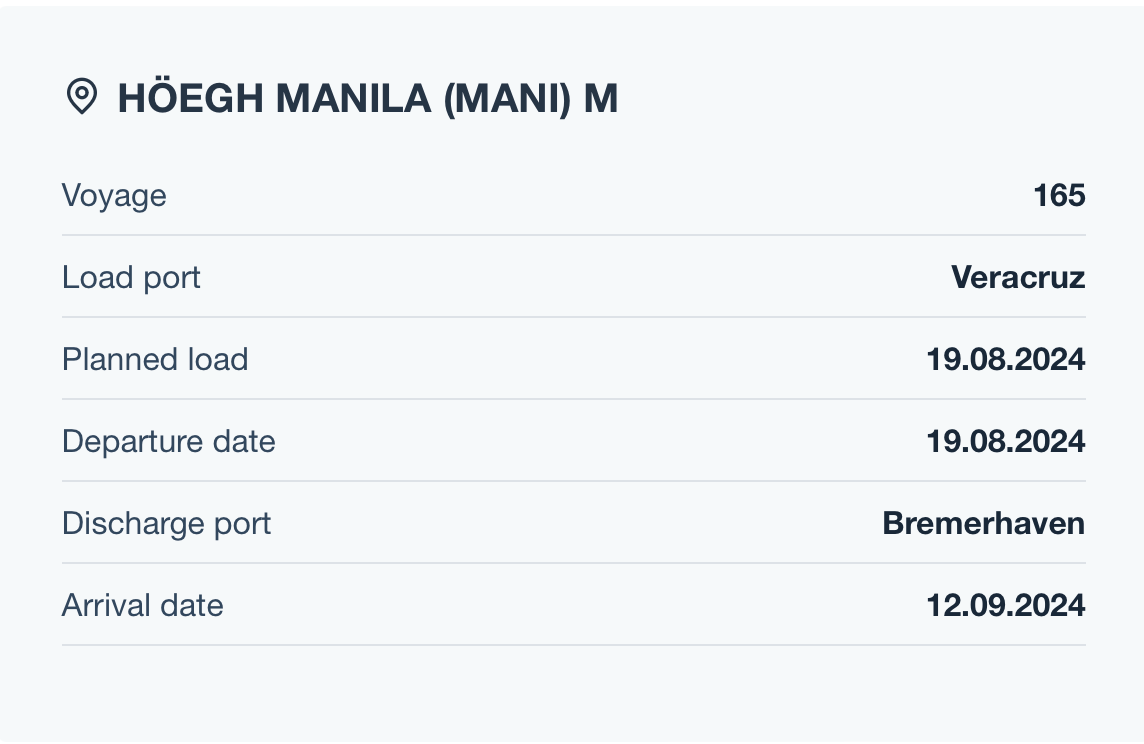Click the (MANI) code in the heading
This screenshot has height=744, width=1144.
point(508,98)
